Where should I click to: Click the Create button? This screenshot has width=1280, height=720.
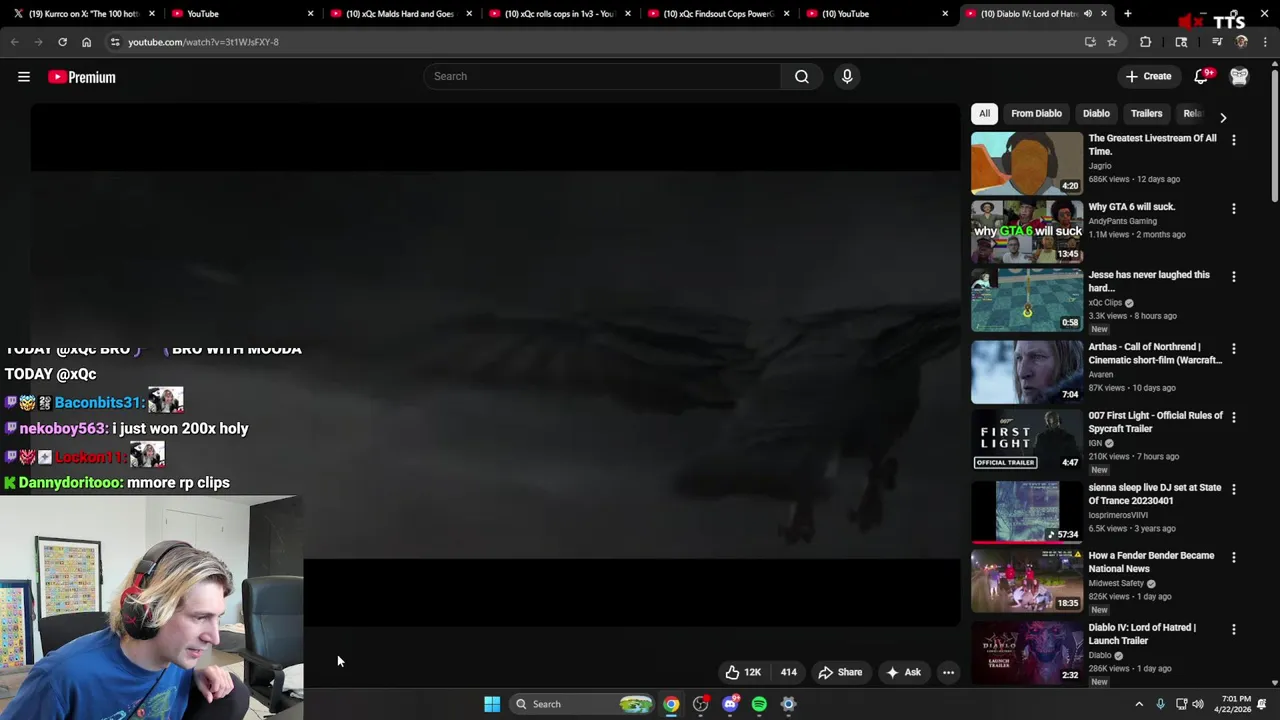(1148, 77)
